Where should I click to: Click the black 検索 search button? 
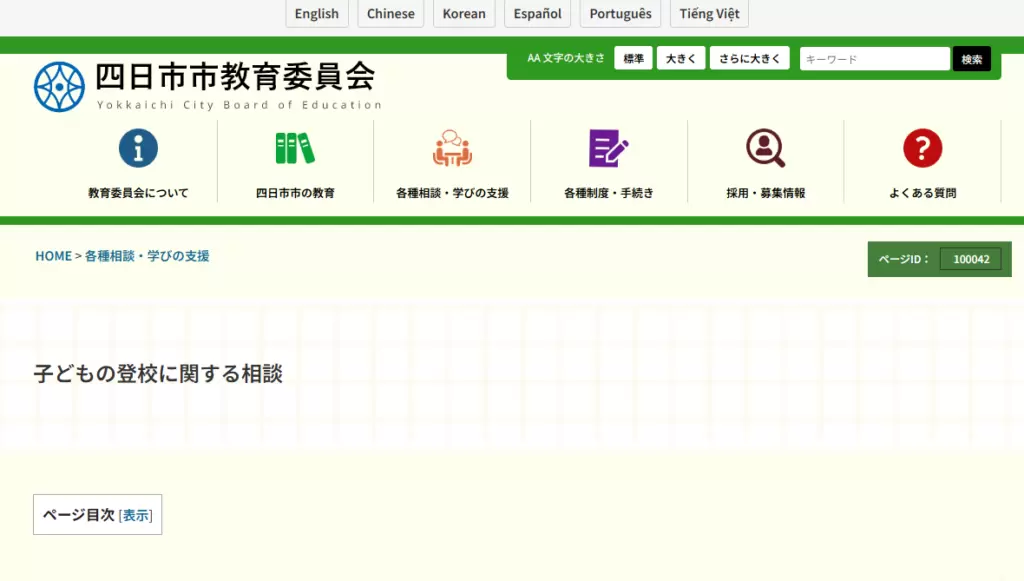click(x=972, y=59)
